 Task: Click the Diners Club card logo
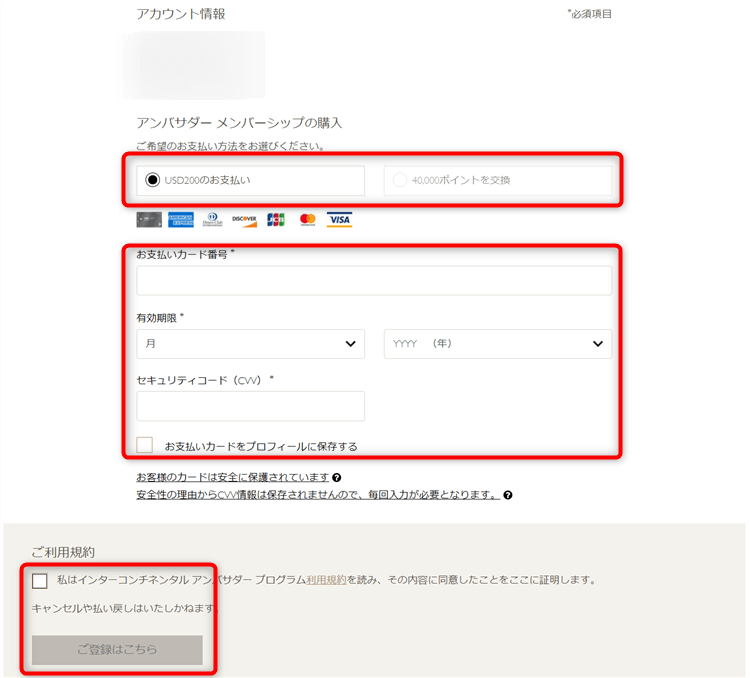212,219
